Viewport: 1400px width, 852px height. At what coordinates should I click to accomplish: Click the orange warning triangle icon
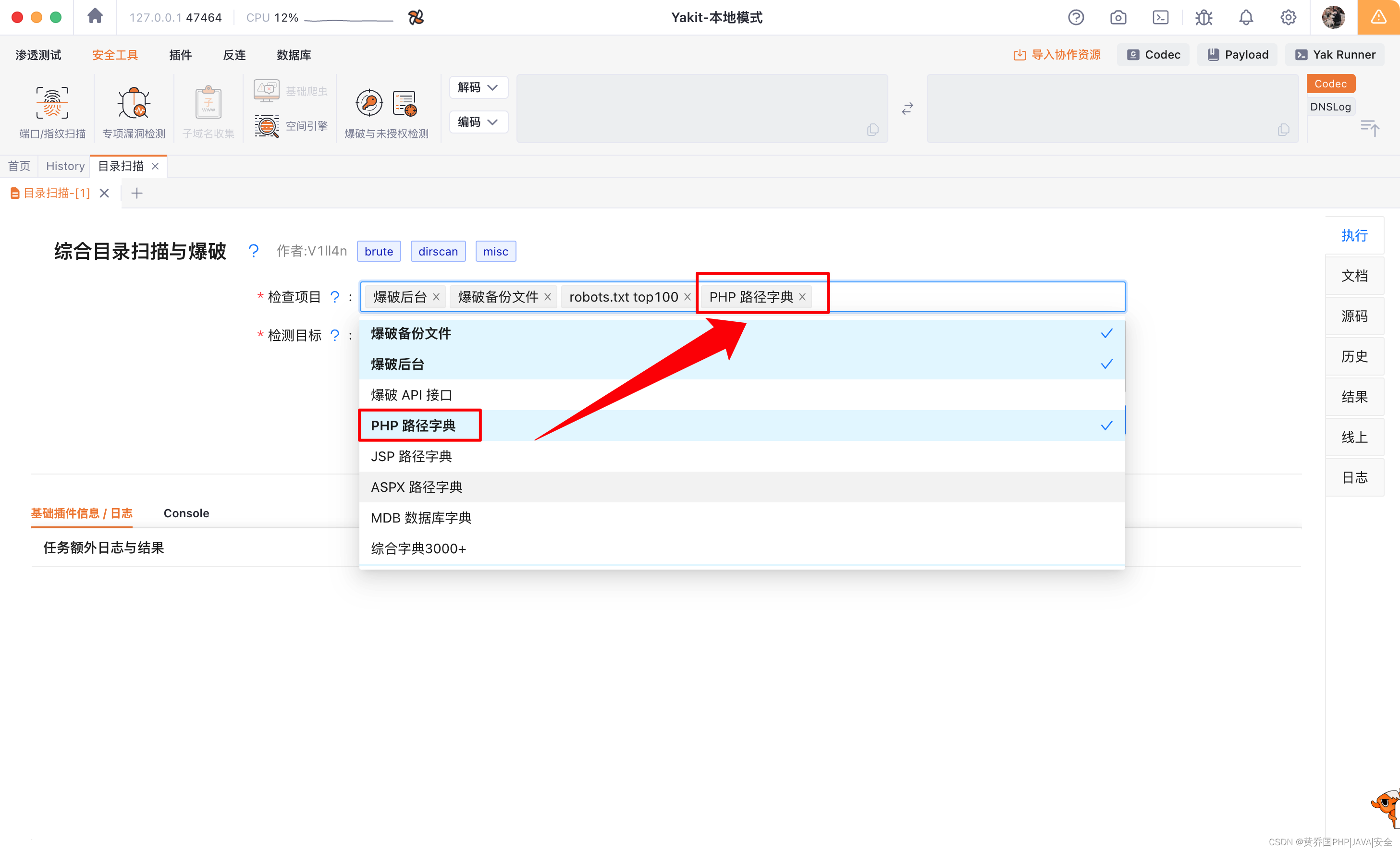pyautogui.click(x=1378, y=17)
